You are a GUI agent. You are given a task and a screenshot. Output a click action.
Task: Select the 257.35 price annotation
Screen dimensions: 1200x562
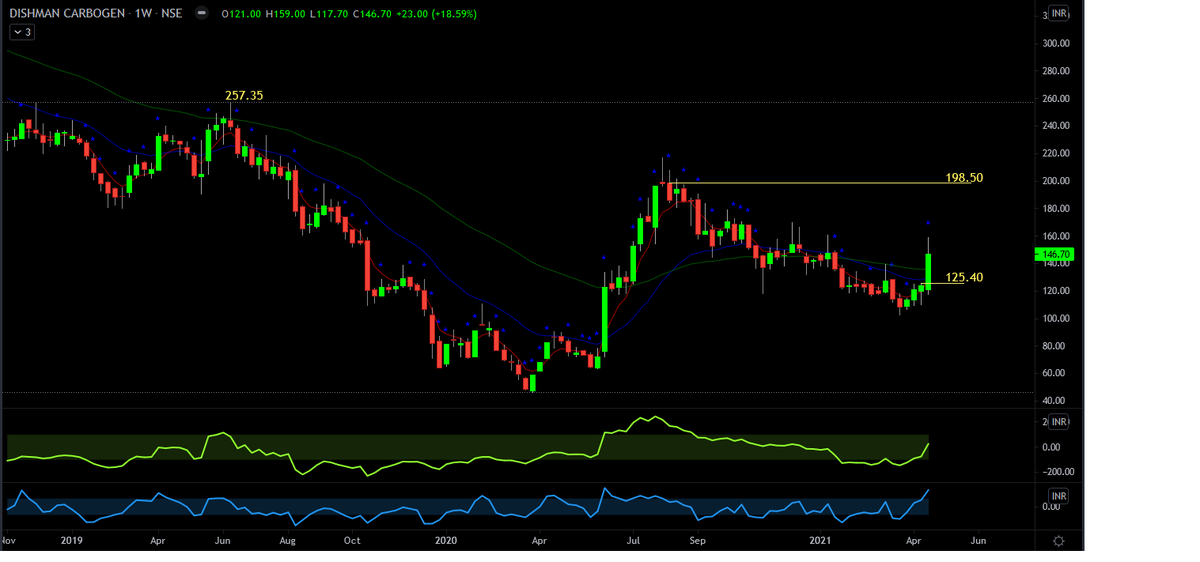click(x=244, y=95)
